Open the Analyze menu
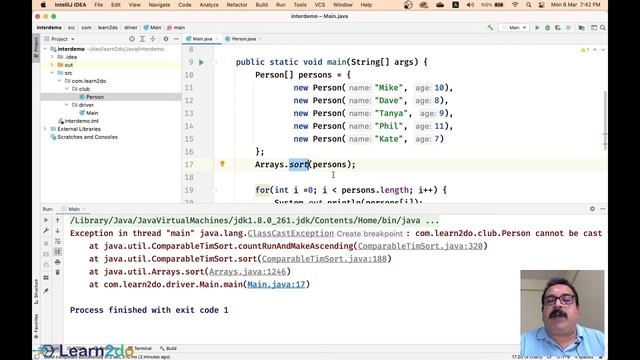The height and width of the screenshot is (360, 640). click(x=209, y=5)
